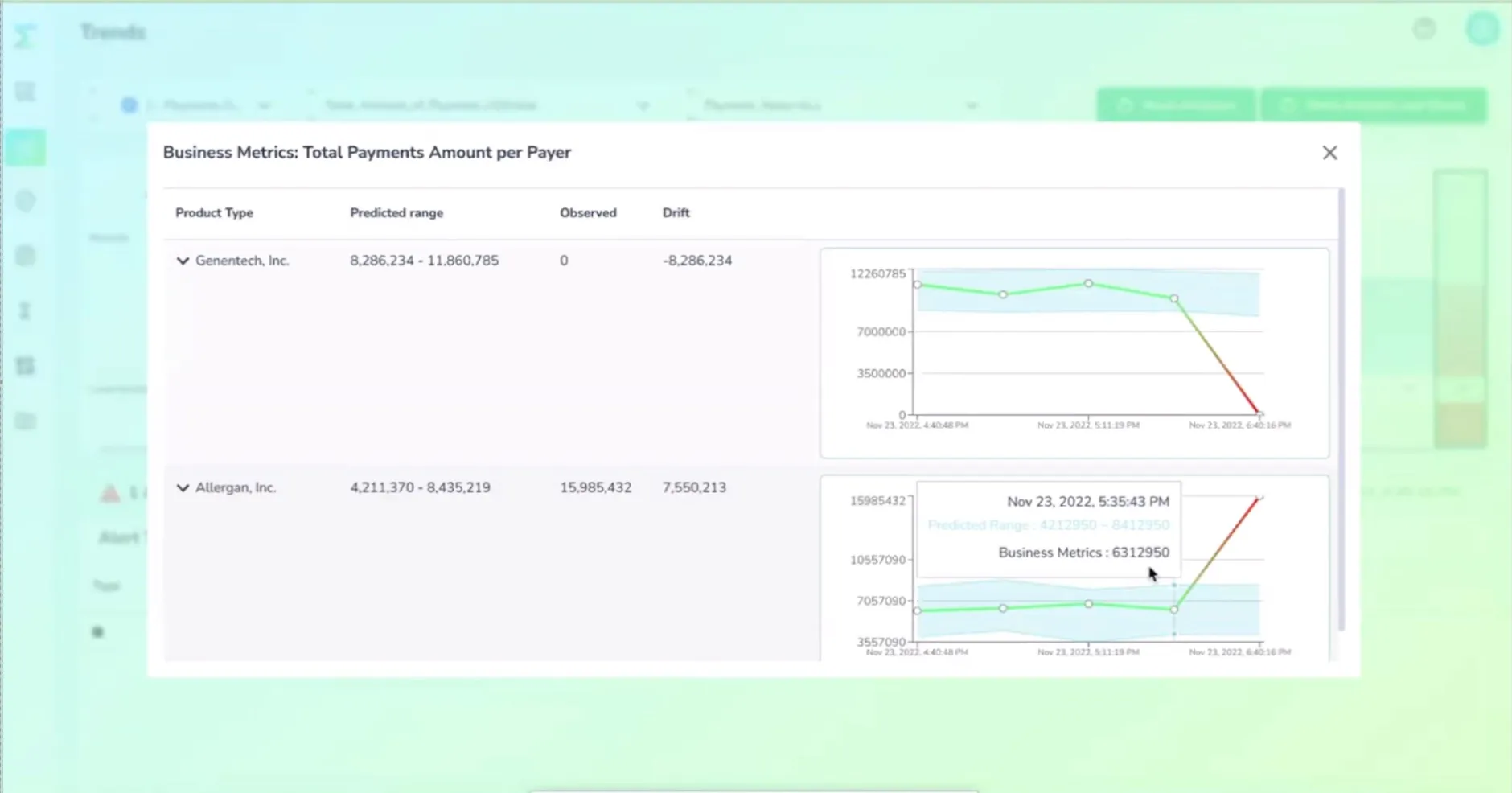The image size is (1512, 793).
Task: Click the Business Metrics: 6312950 tooltip text
Action: 1083,553
